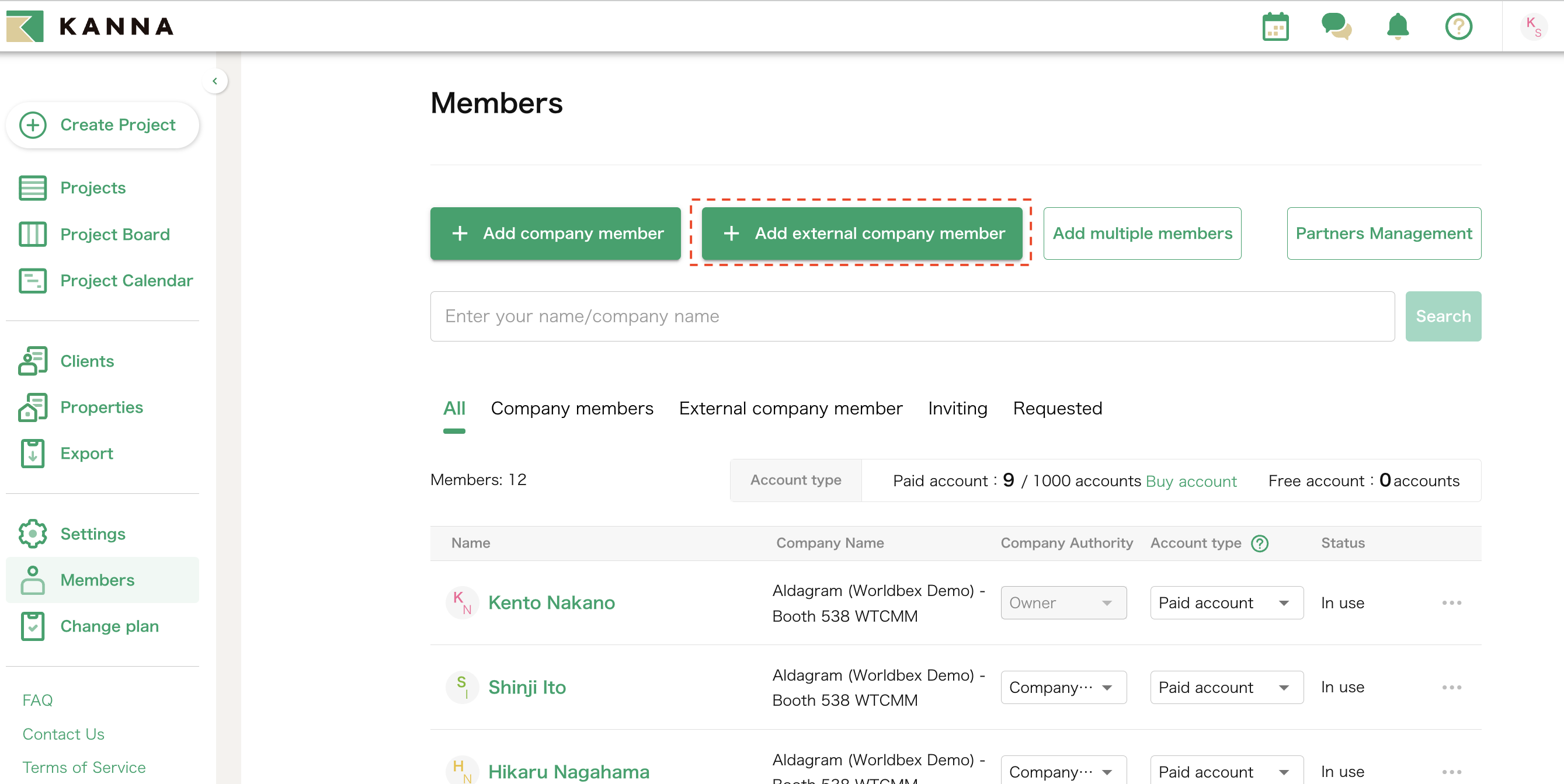Open the calendar icon in header
The width and height of the screenshot is (1564, 784).
[1275, 27]
